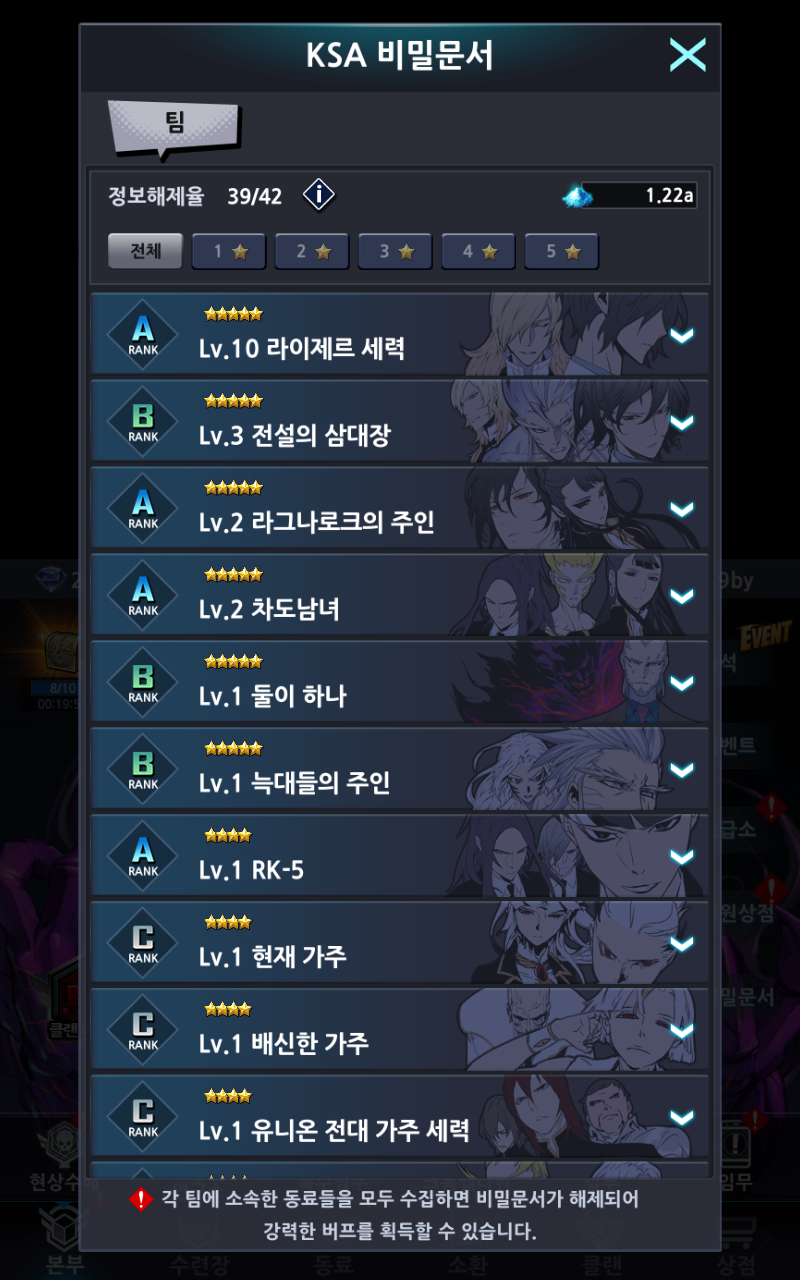The image size is (800, 1280).
Task: Filter teams by 5 star
Action: coord(561,251)
